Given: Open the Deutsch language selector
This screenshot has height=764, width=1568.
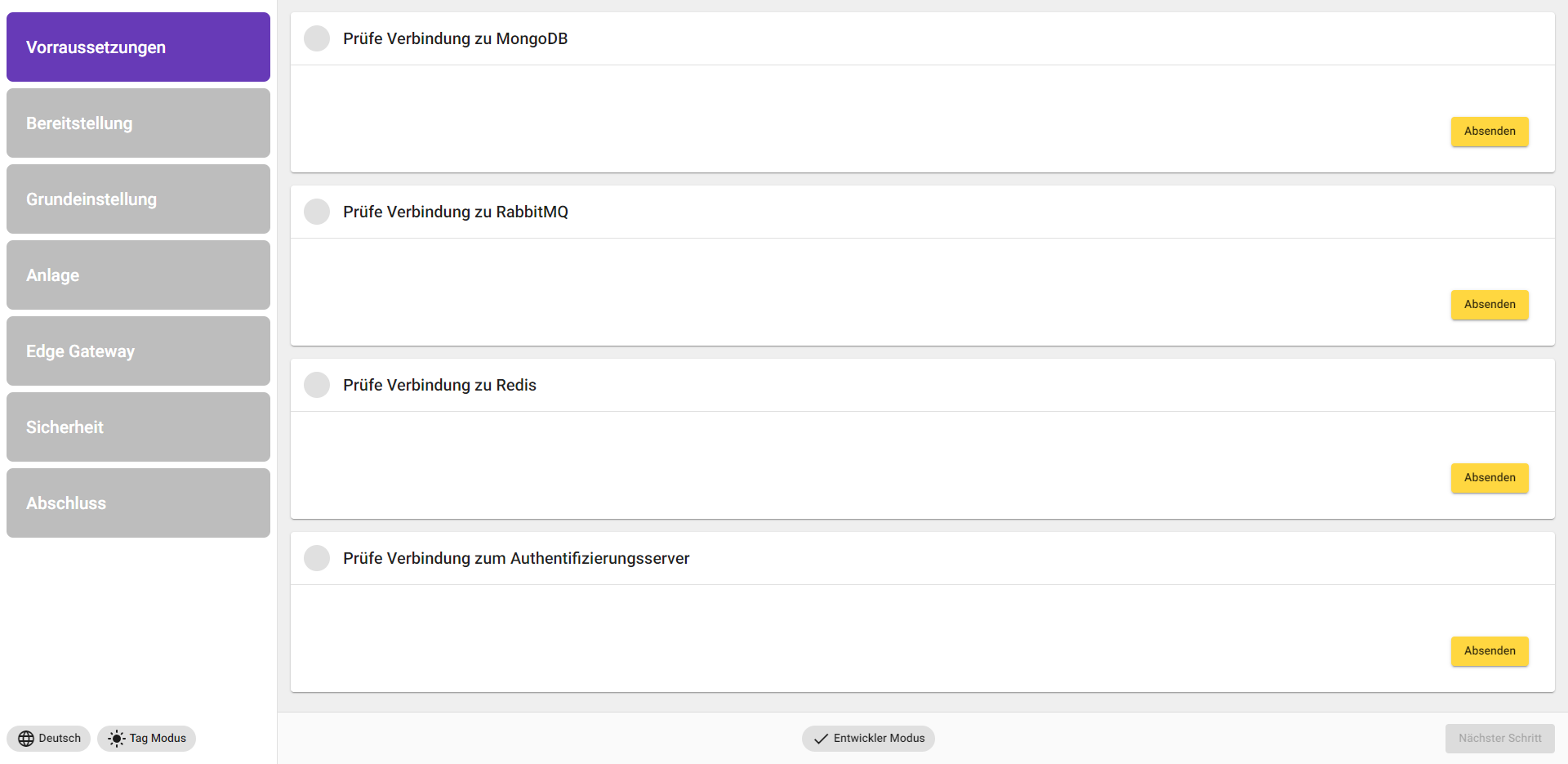Looking at the screenshot, I should [49, 739].
